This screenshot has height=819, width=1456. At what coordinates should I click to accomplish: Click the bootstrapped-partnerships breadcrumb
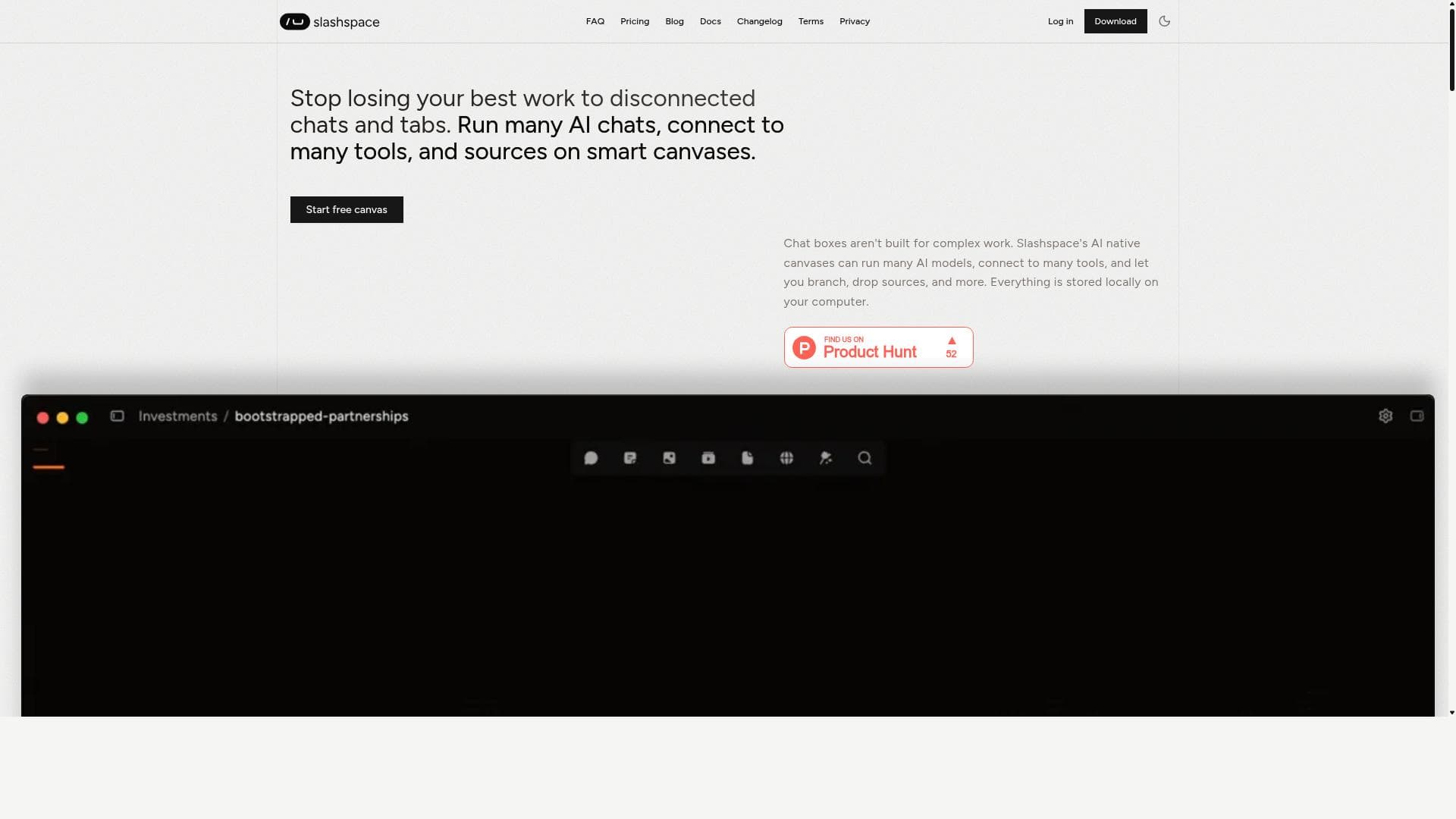tap(322, 416)
